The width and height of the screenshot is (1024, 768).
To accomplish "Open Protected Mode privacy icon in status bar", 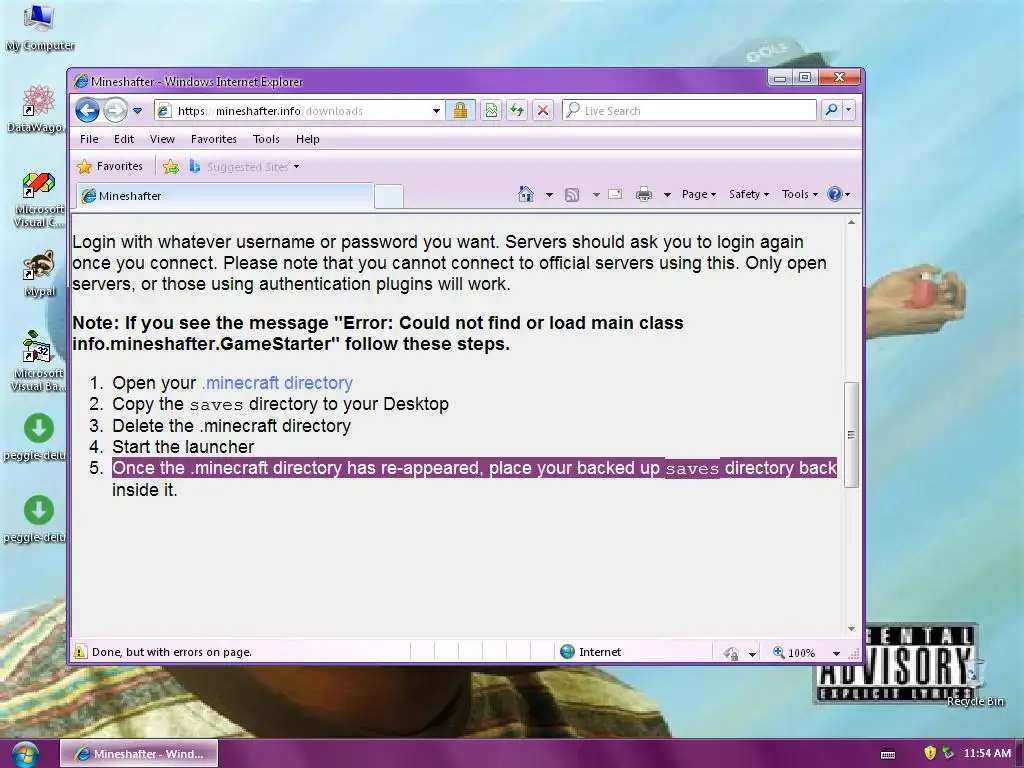I will click(731, 652).
